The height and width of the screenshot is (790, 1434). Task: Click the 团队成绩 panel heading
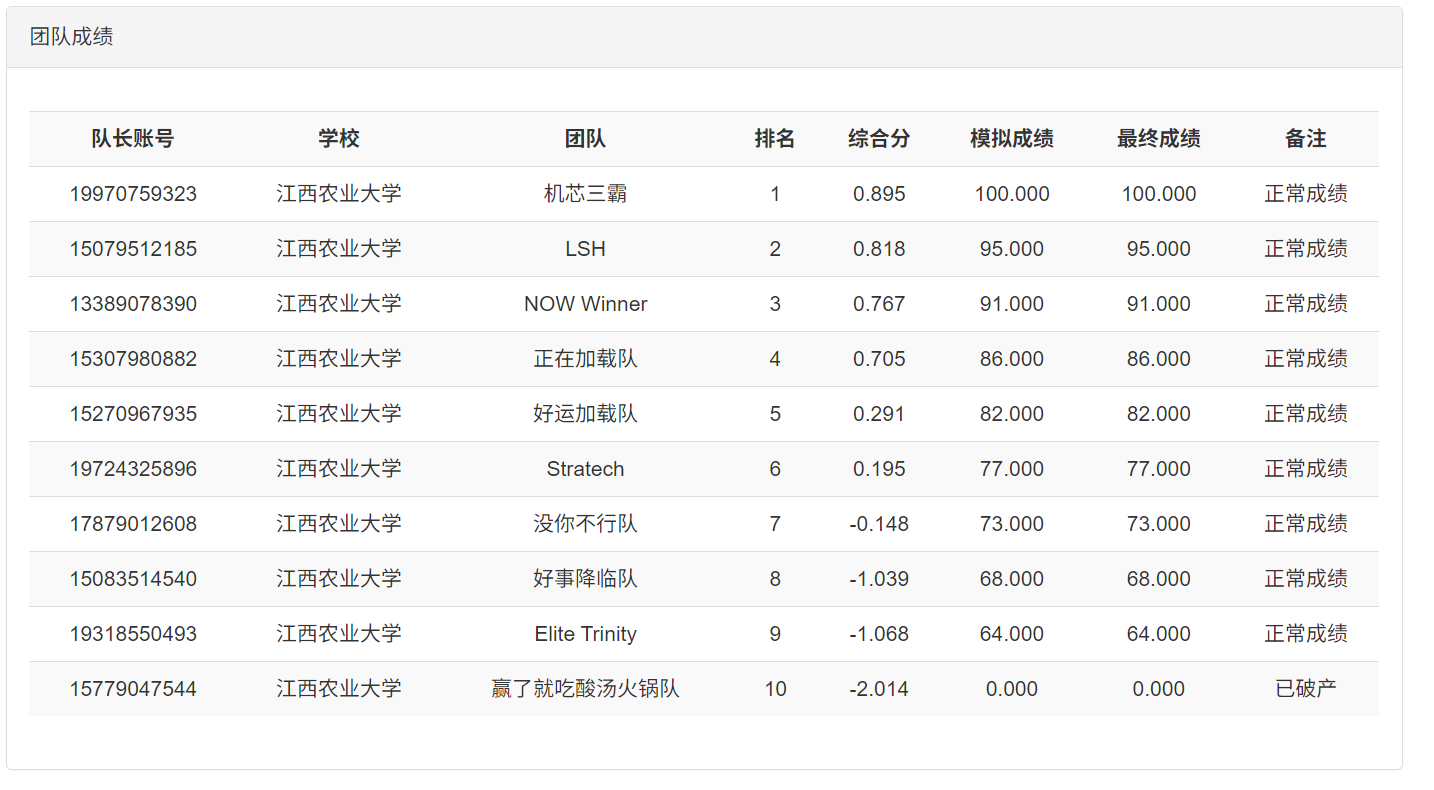click(71, 37)
